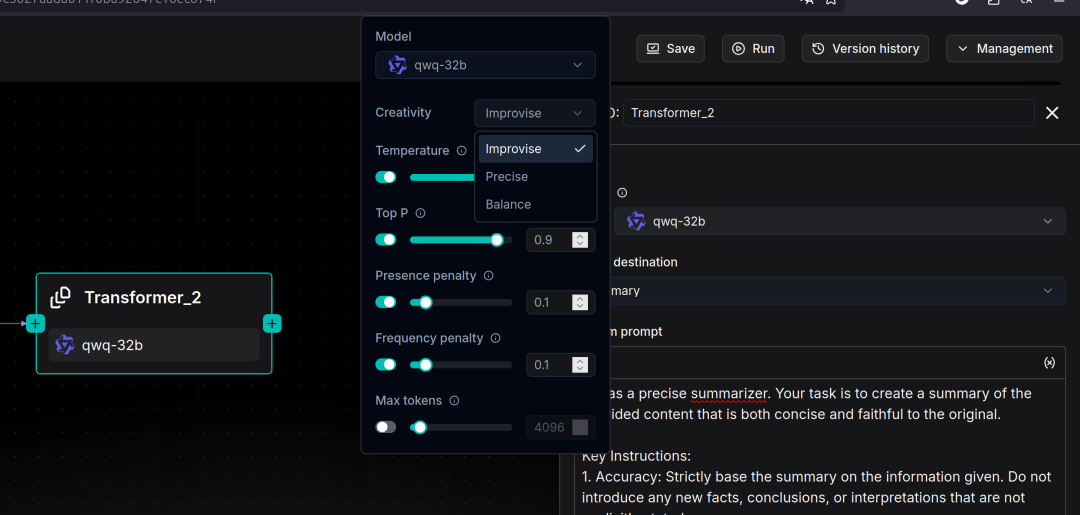The height and width of the screenshot is (515, 1080).
Task: Edit the Transformer_2 ID field
Action: point(829,113)
